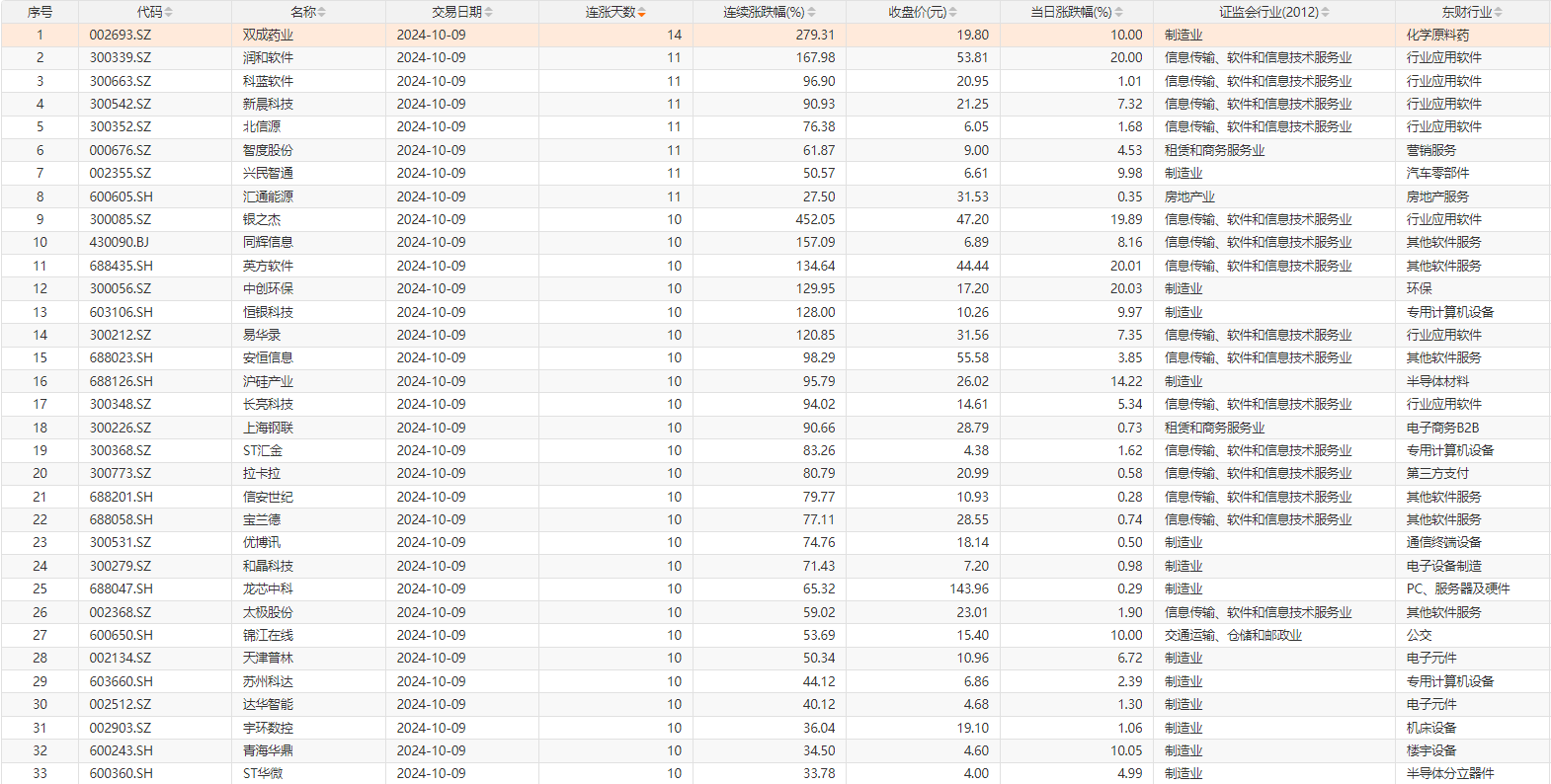Click Beijing exchange code 430090.BJ
1551x784 pixels.
tap(120, 242)
